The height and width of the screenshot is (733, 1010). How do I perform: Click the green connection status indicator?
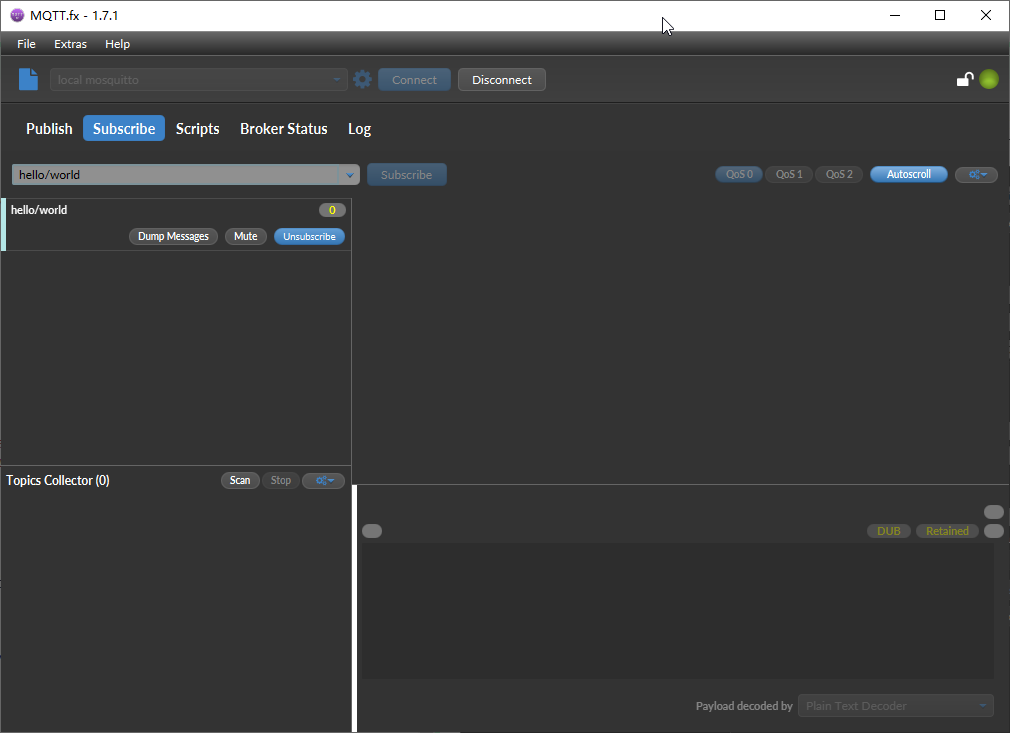pos(989,79)
